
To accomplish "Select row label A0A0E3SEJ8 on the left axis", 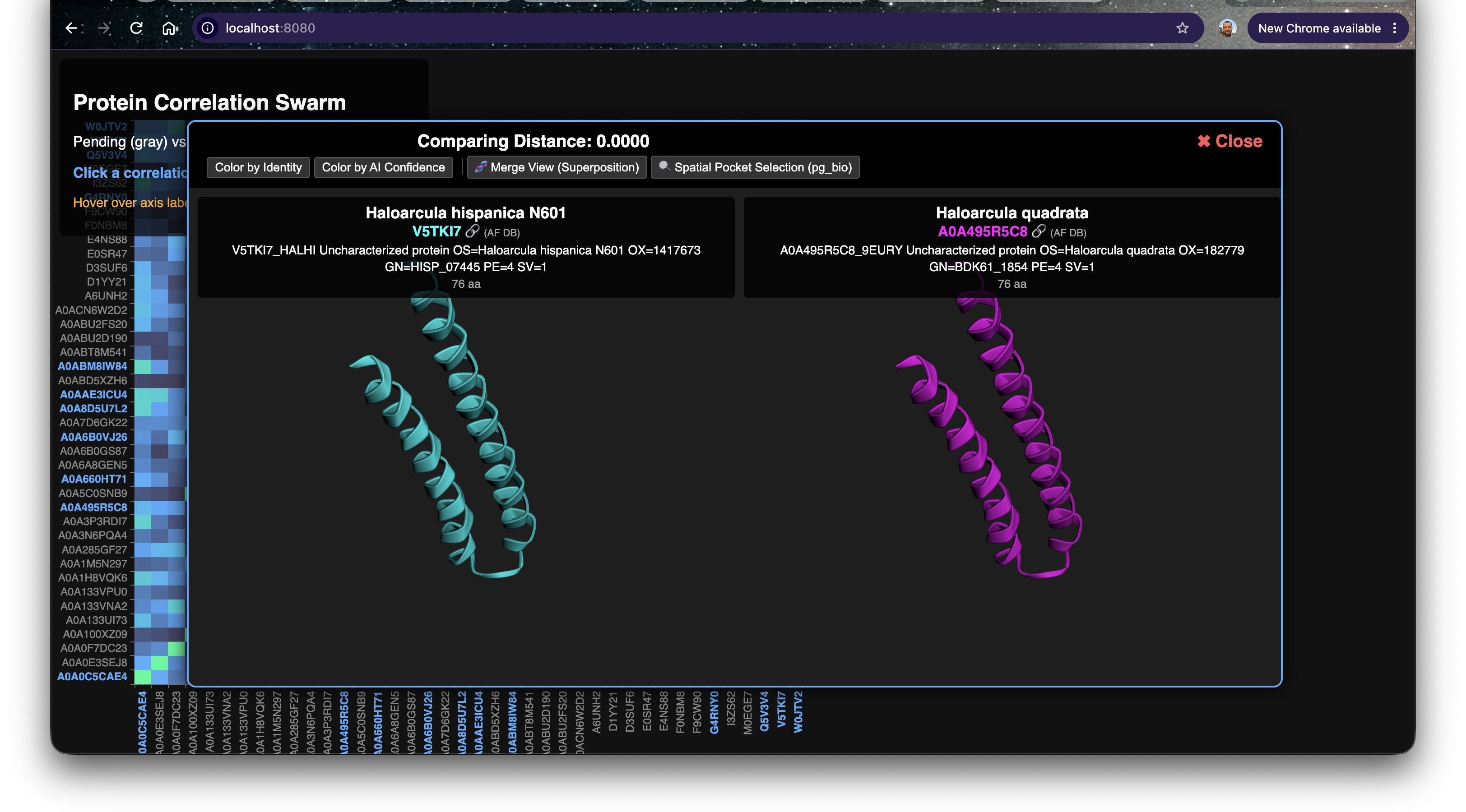I will point(94,662).
